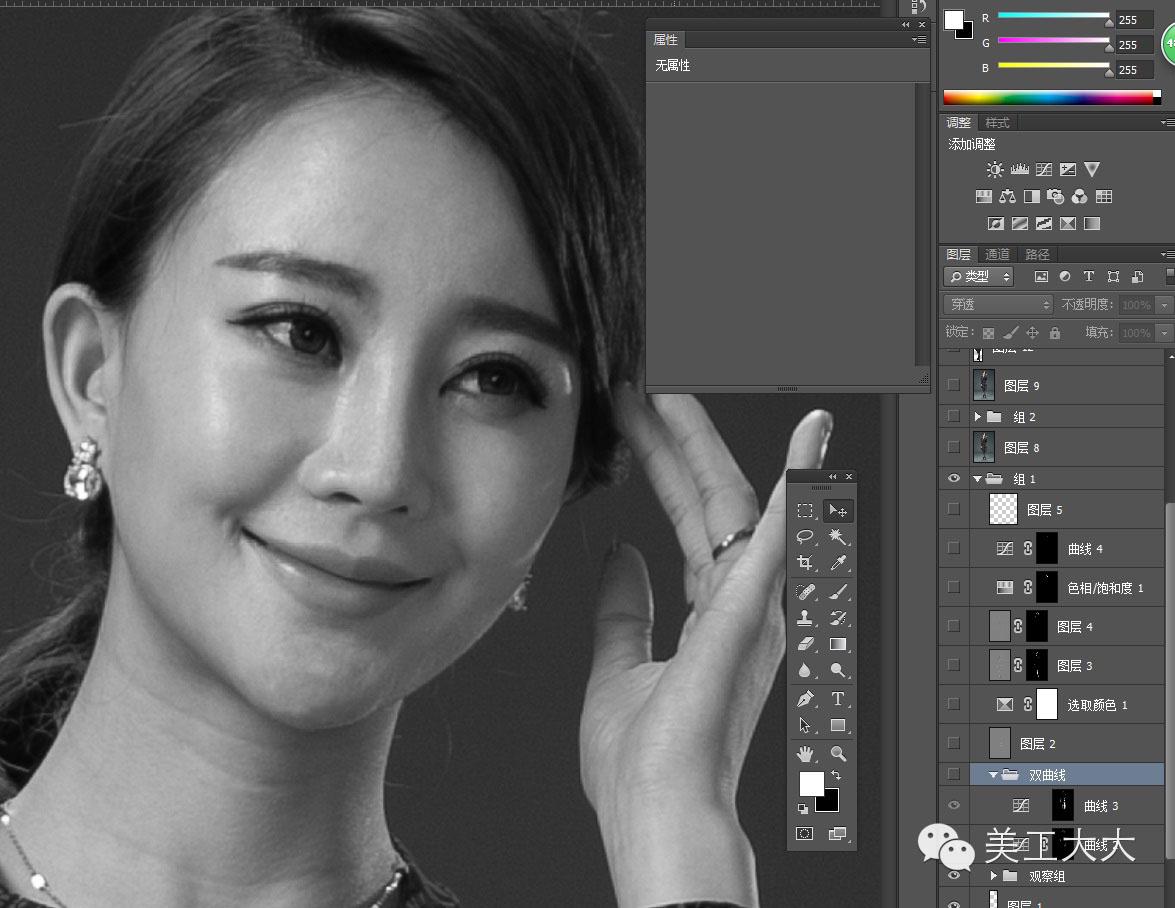Screen dimensions: 1175x908
Task: Toggle visibility of 选取颜色 1
Action: [953, 704]
